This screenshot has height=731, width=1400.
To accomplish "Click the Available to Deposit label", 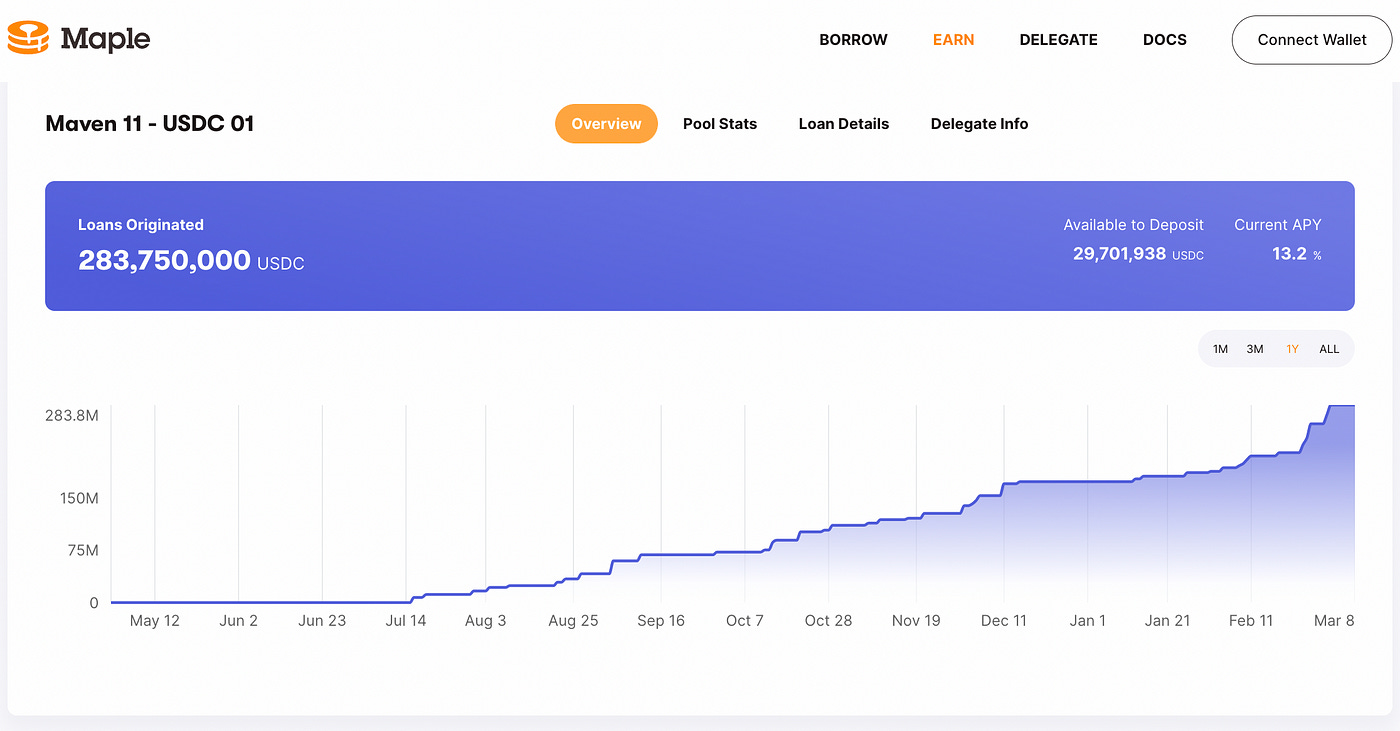I will (x=1133, y=225).
